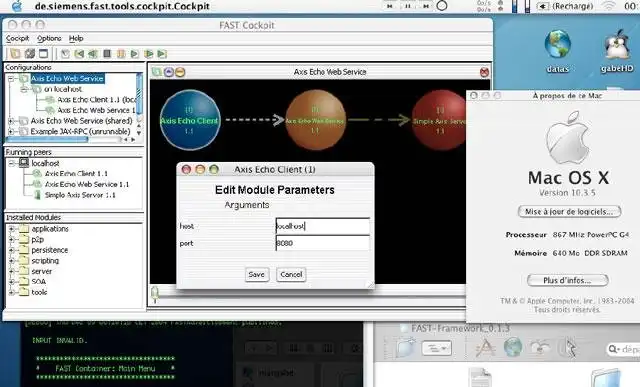
Task: Select Axis Echo Client 1.1 in Running peers
Action: pyautogui.click(x=76, y=174)
